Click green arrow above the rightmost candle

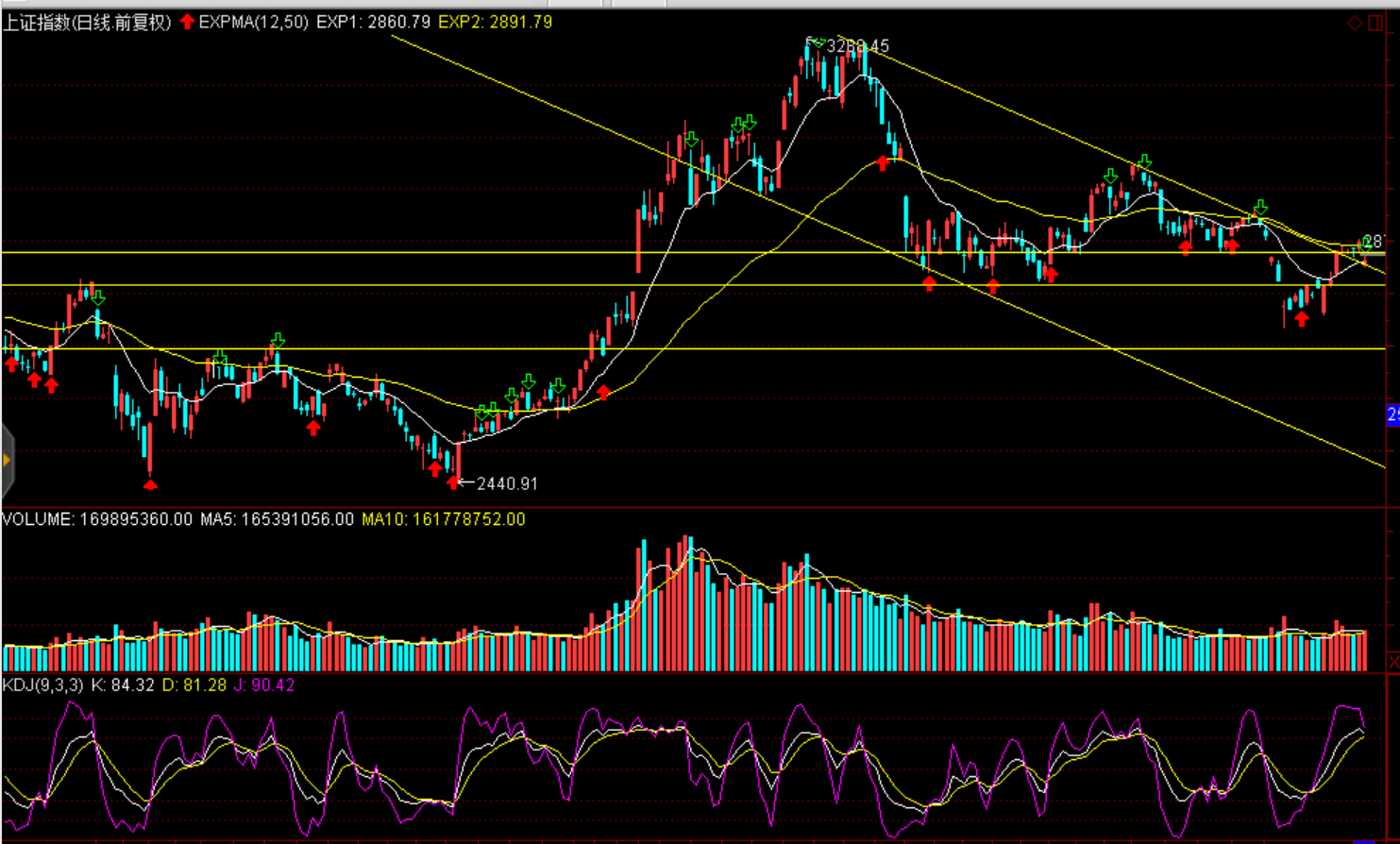tap(1363, 245)
